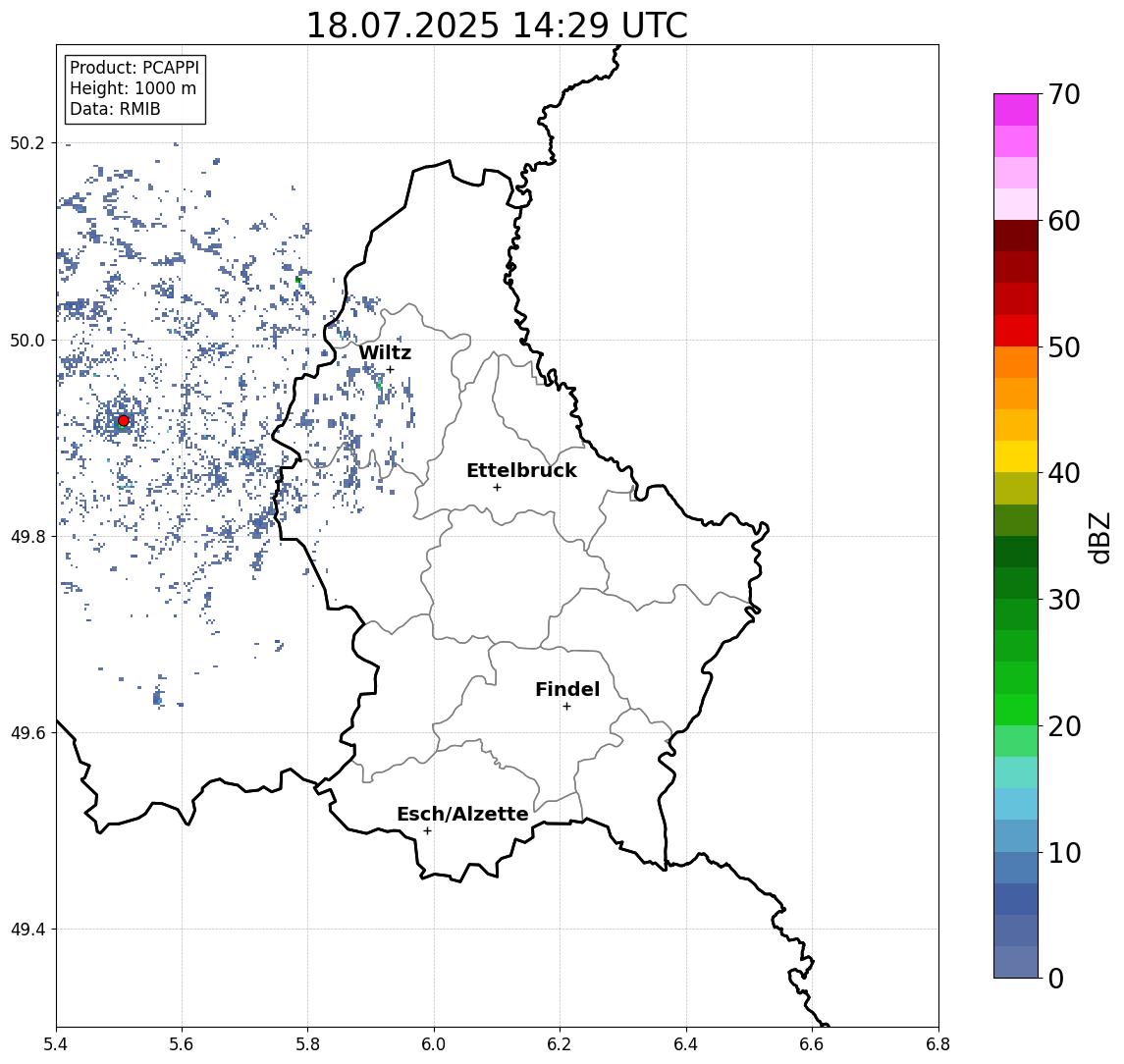
Task: Click the 0 colorbar tick label
Action: pyautogui.click(x=1056, y=978)
